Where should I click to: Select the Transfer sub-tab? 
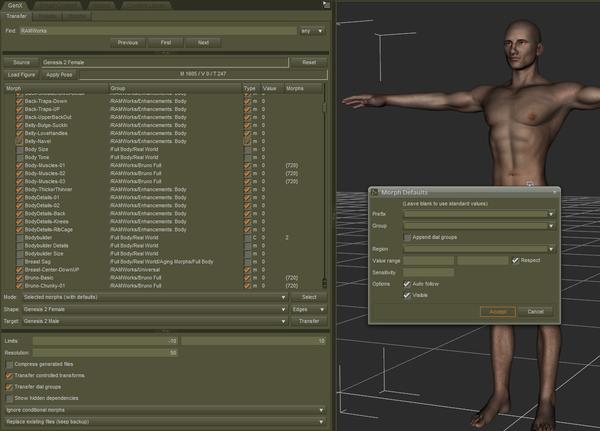17,17
